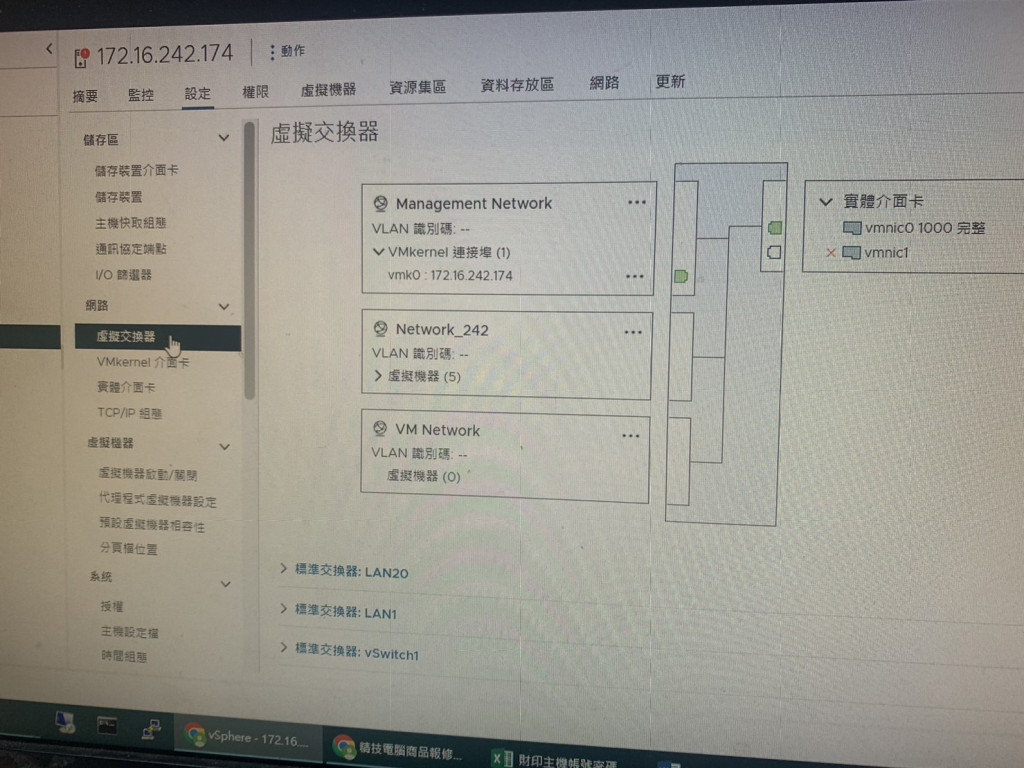Image resolution: width=1024 pixels, height=768 pixels.
Task: Click the host icon beside 172.16.242.174
Action: point(82,57)
